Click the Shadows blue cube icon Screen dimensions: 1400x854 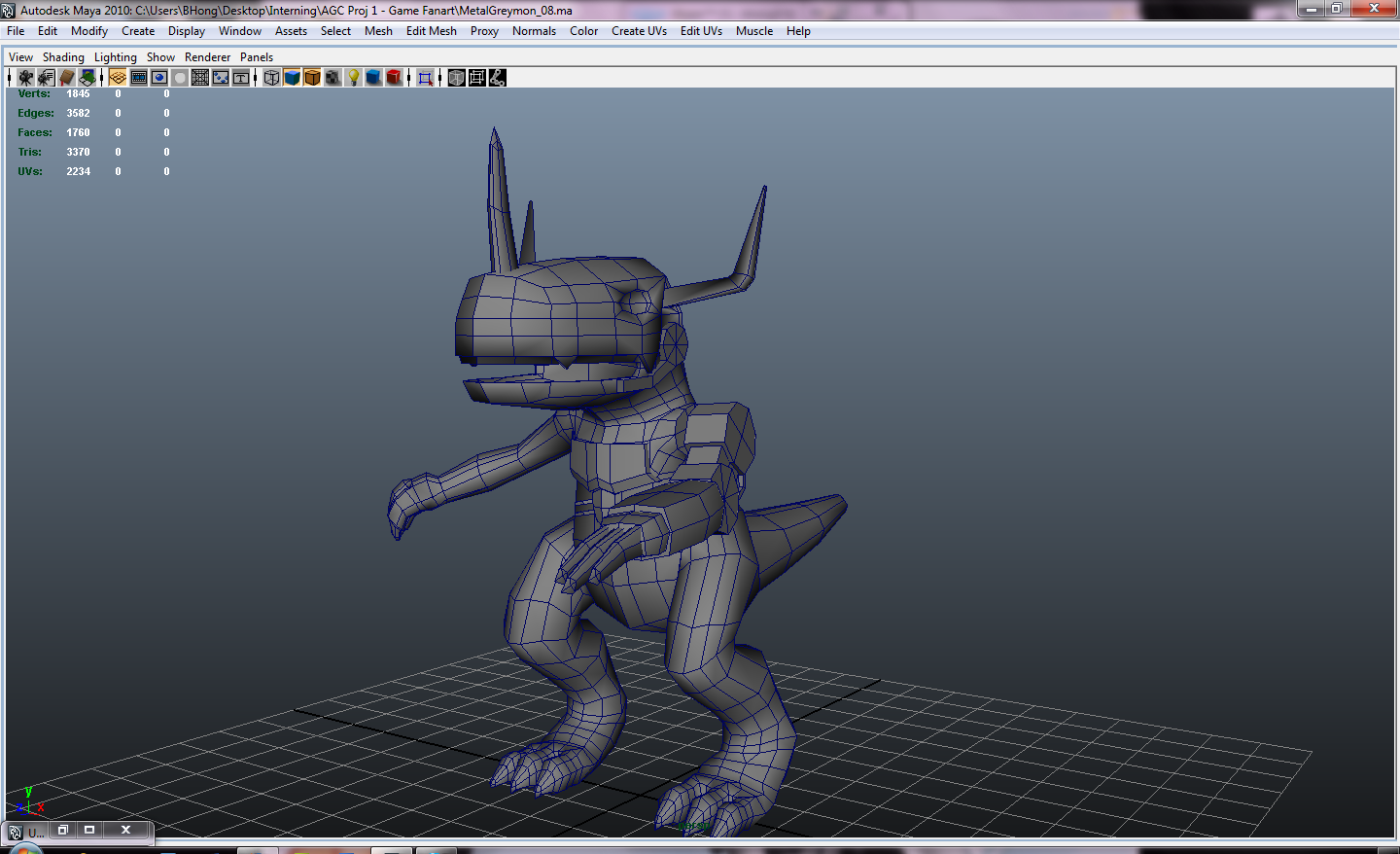pyautogui.click(x=373, y=78)
